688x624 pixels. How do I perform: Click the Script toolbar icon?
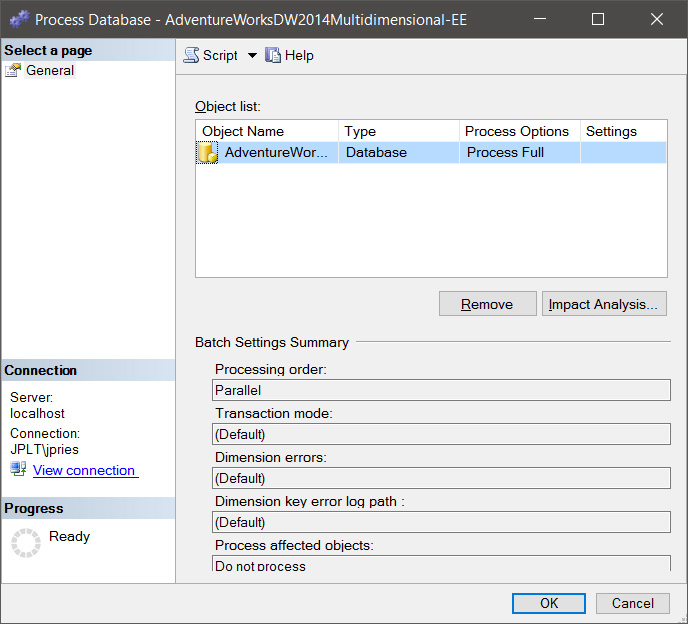pyautogui.click(x=192, y=56)
